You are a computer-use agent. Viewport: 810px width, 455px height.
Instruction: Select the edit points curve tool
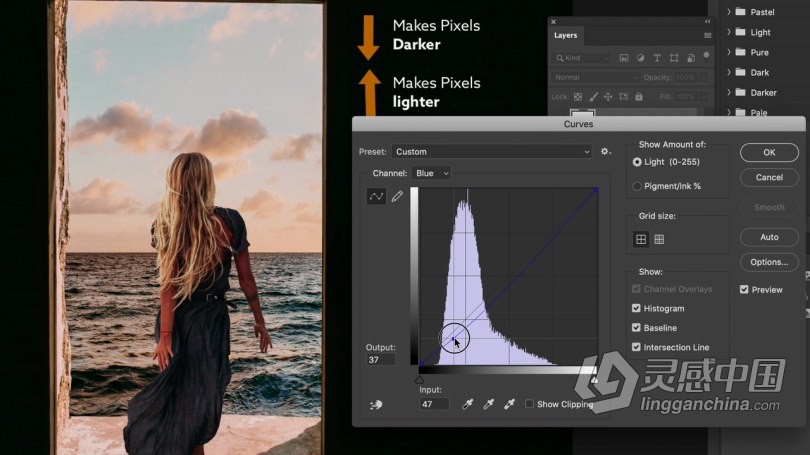(x=376, y=197)
